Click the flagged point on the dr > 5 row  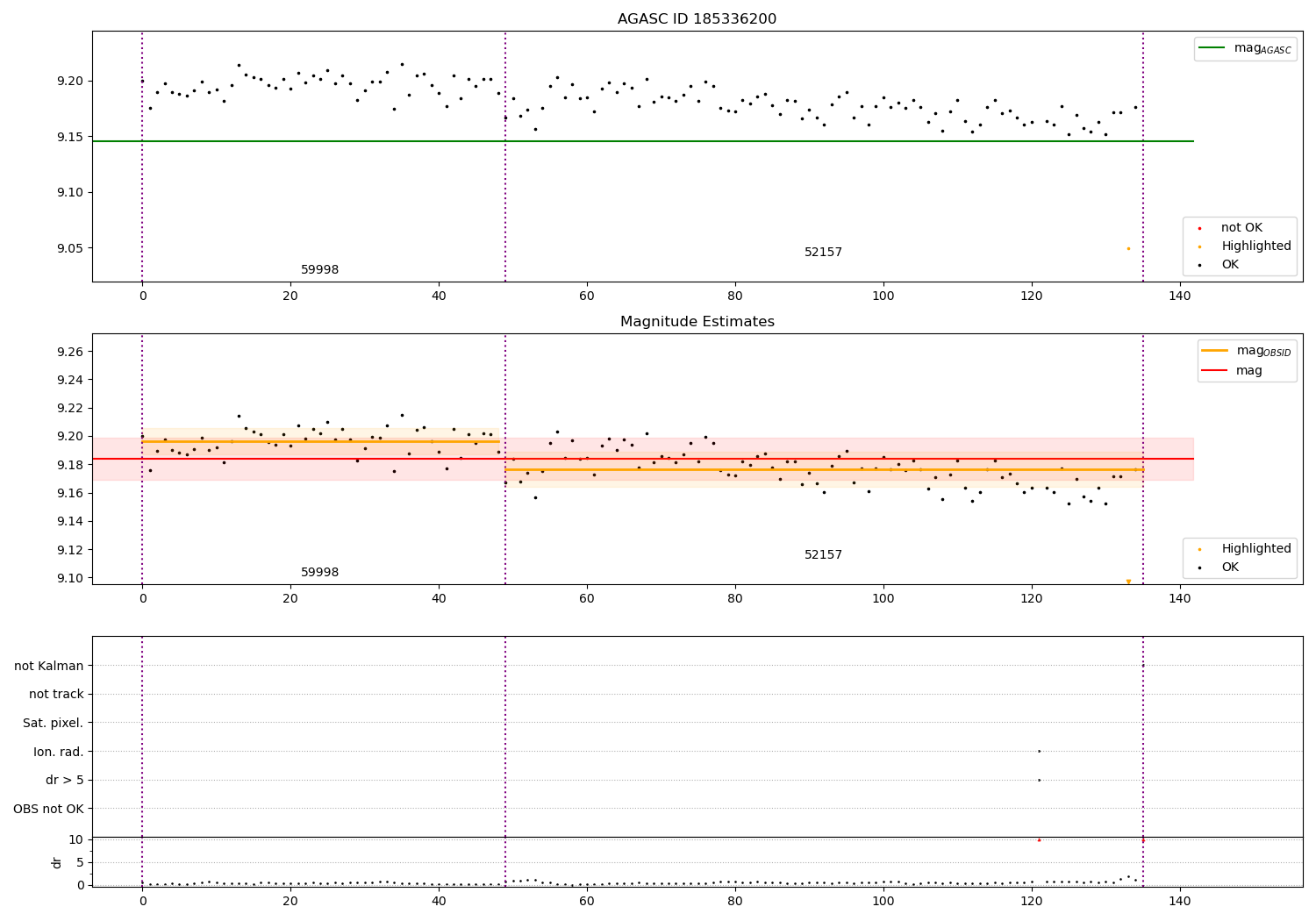pyautogui.click(x=1039, y=780)
